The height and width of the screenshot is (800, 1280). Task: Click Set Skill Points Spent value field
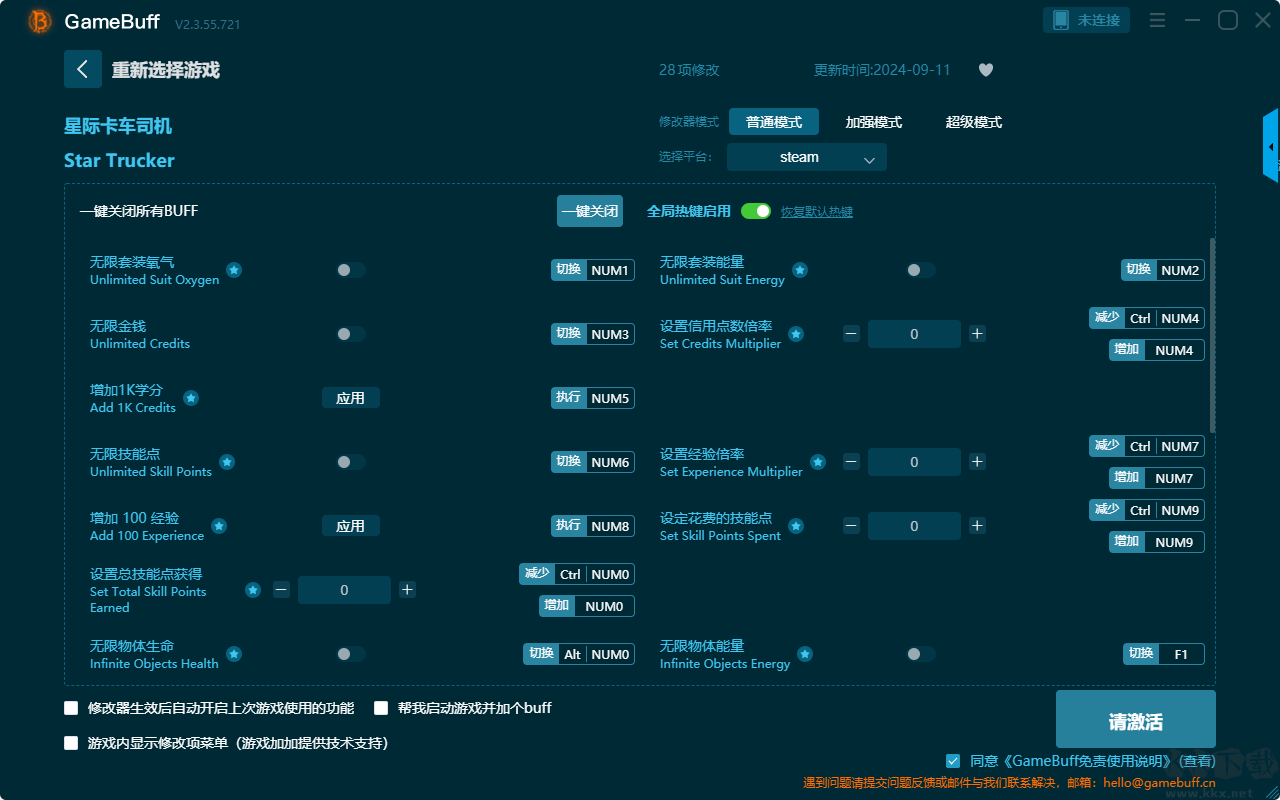tap(914, 526)
